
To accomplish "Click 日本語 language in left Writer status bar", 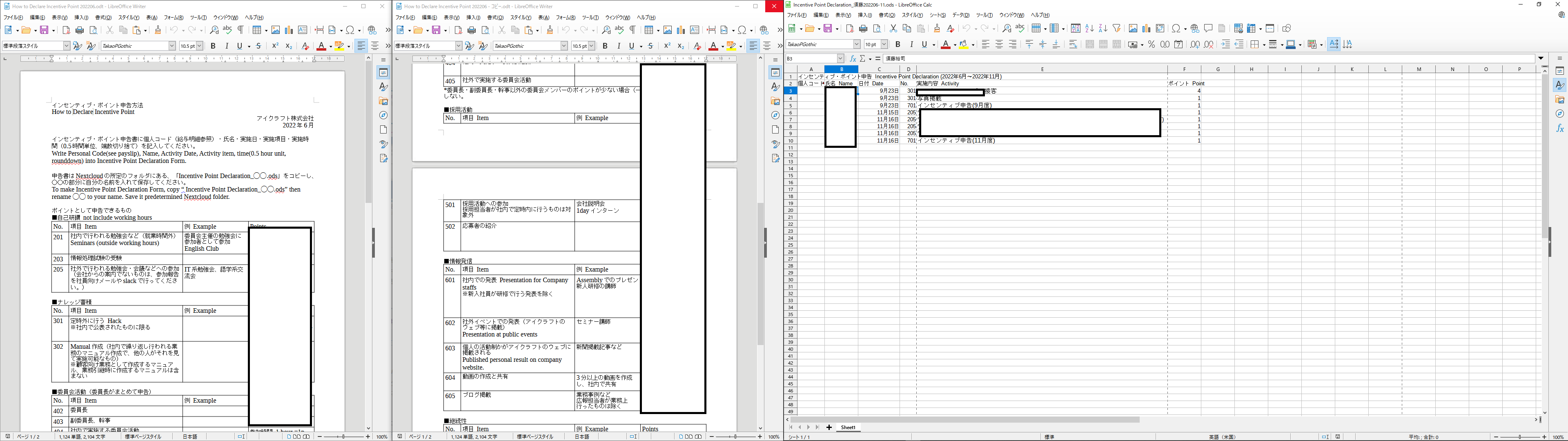I will point(190,437).
